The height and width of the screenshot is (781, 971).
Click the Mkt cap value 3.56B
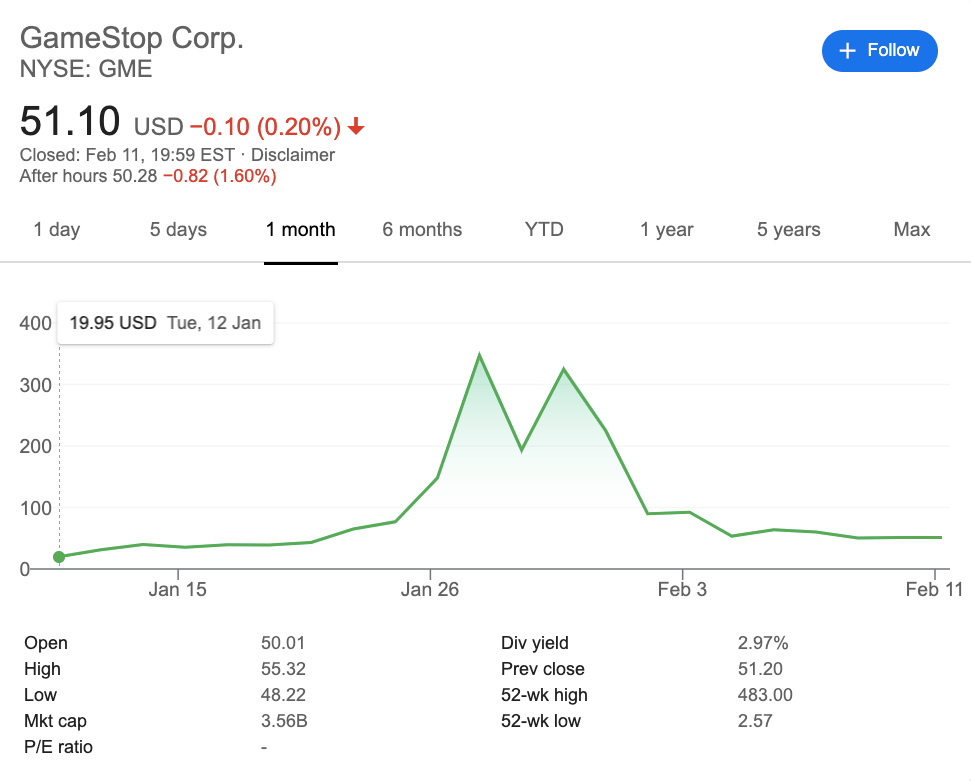pyautogui.click(x=284, y=721)
